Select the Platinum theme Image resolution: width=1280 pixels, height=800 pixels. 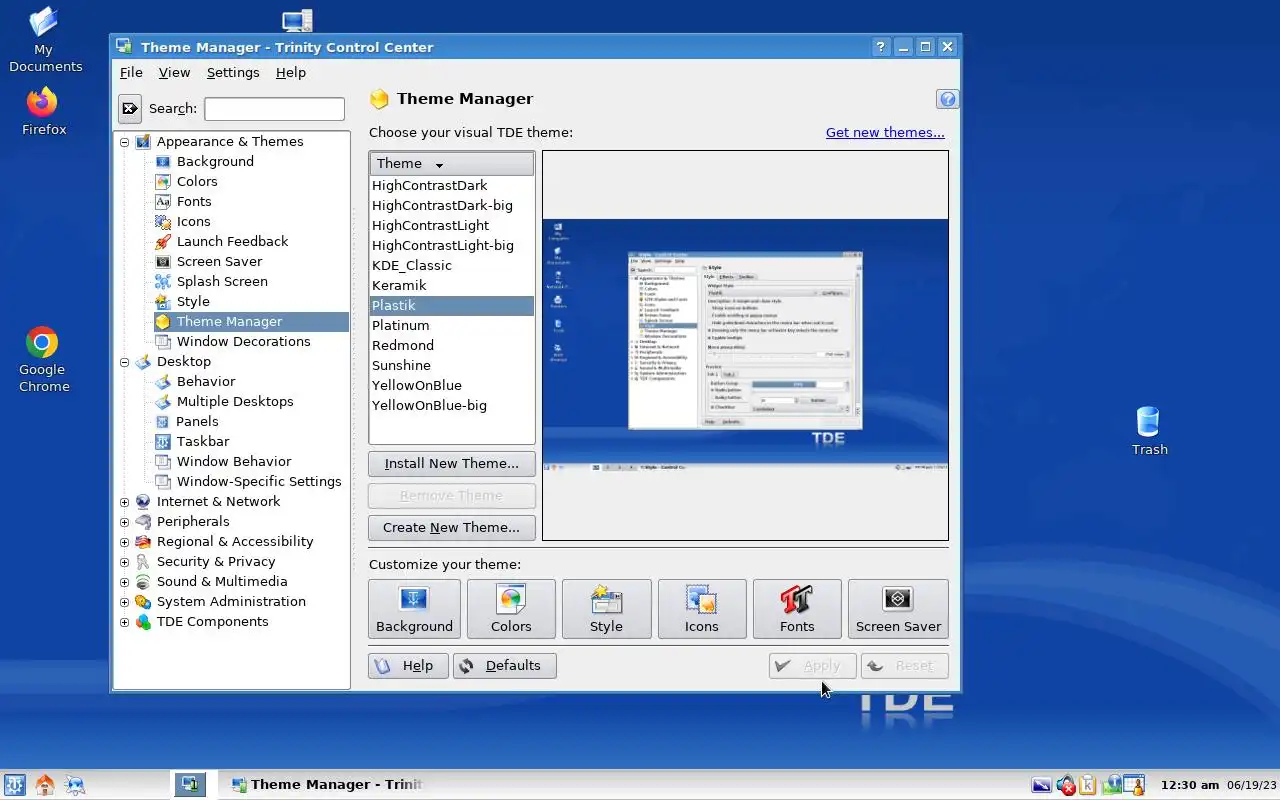(x=452, y=325)
